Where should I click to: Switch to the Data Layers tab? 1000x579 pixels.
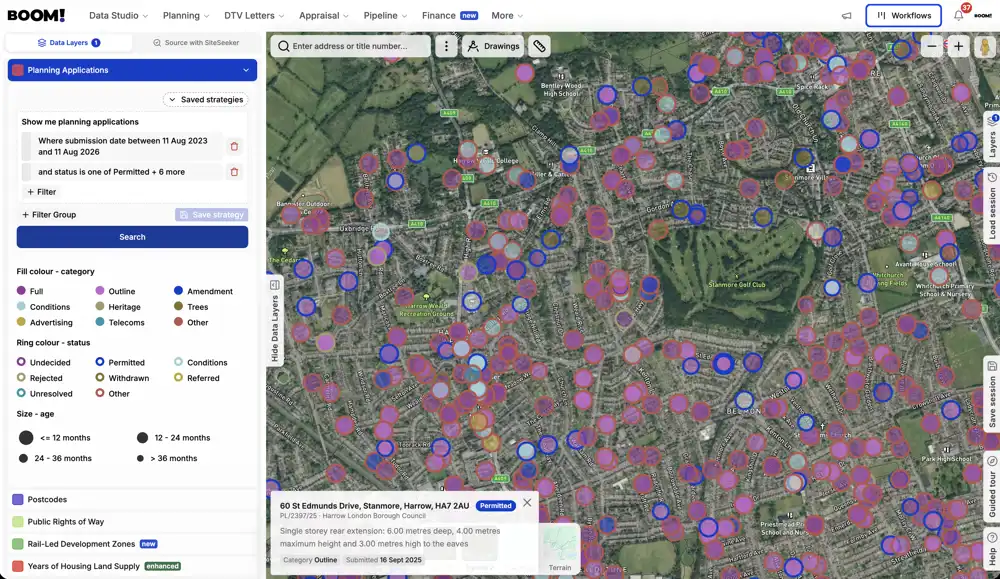tap(69, 43)
